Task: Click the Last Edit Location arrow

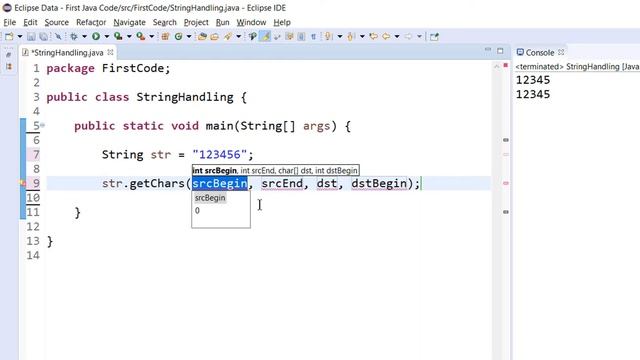Action: (373, 37)
